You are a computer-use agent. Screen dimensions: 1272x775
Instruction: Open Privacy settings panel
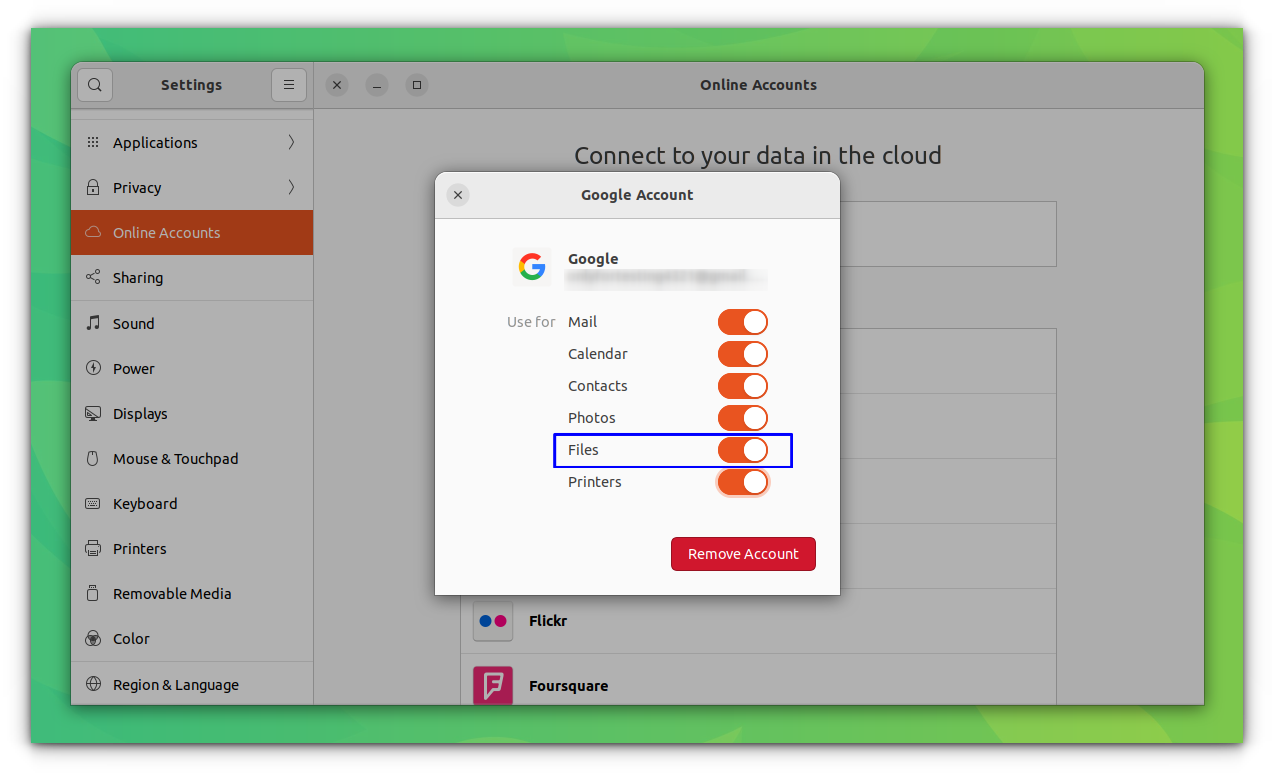pos(192,188)
